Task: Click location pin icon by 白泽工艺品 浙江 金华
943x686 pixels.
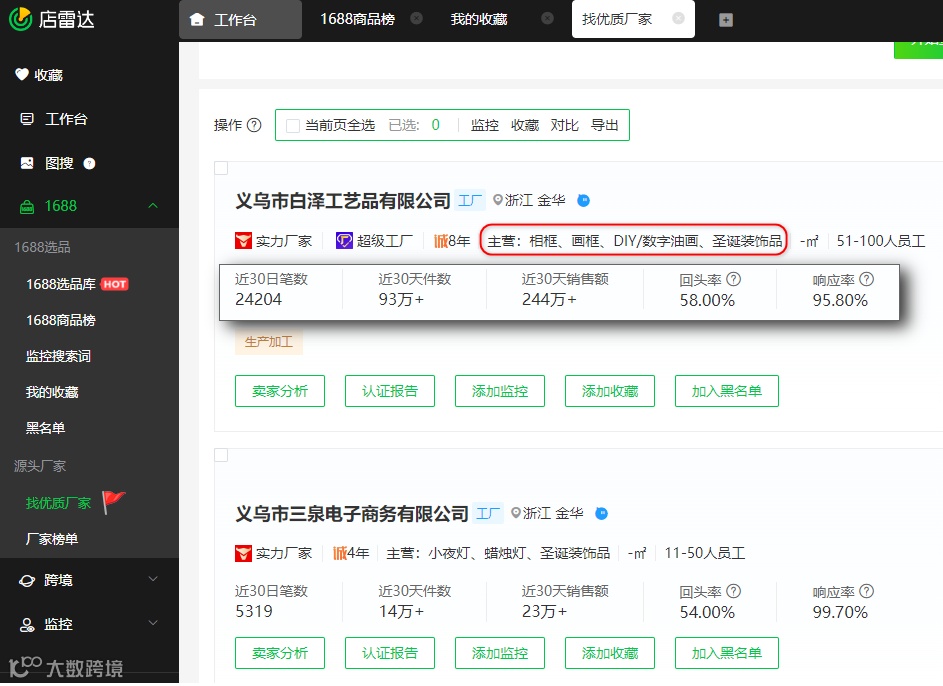Action: 498,200
